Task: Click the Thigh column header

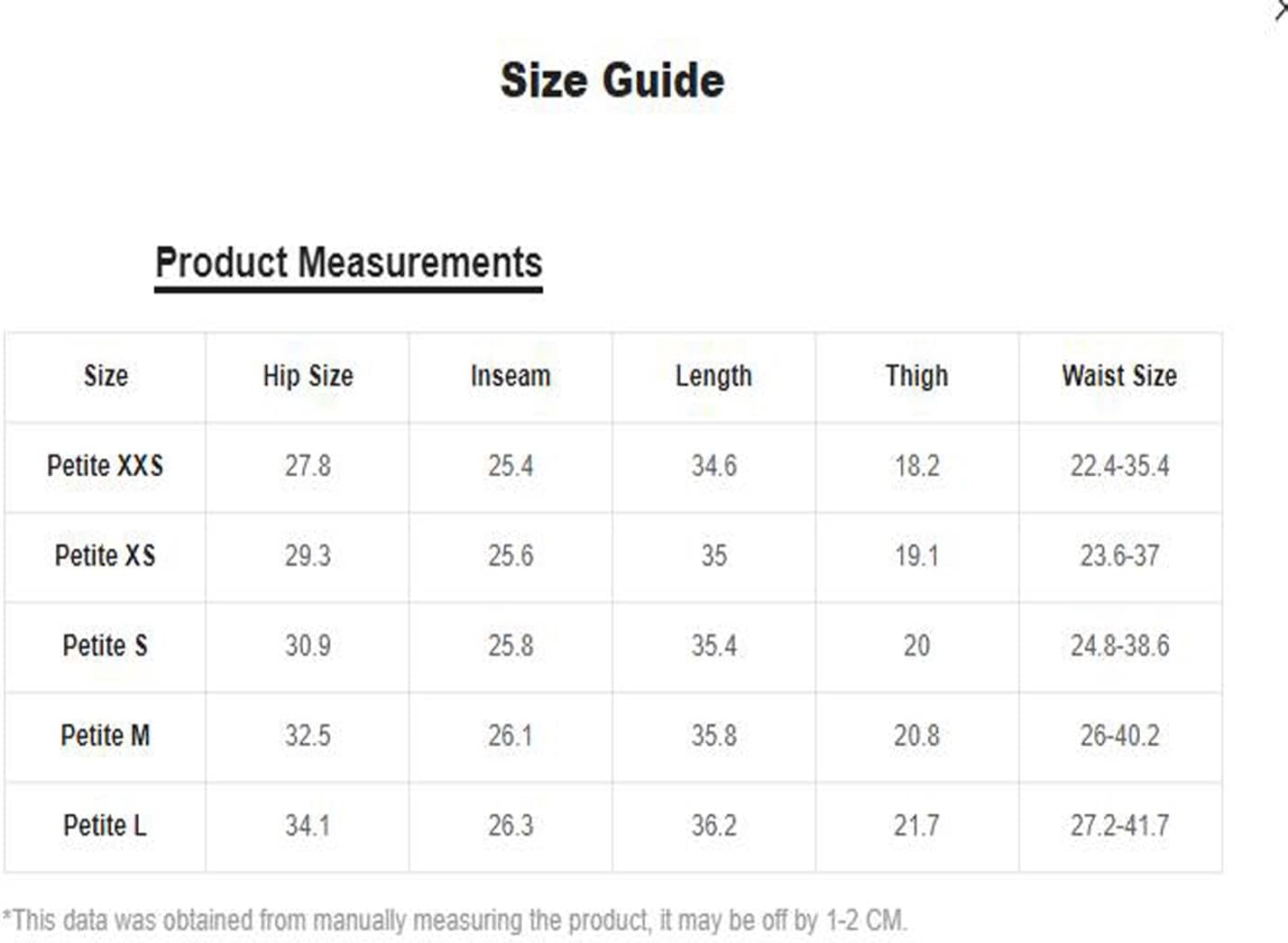Action: tap(916, 376)
